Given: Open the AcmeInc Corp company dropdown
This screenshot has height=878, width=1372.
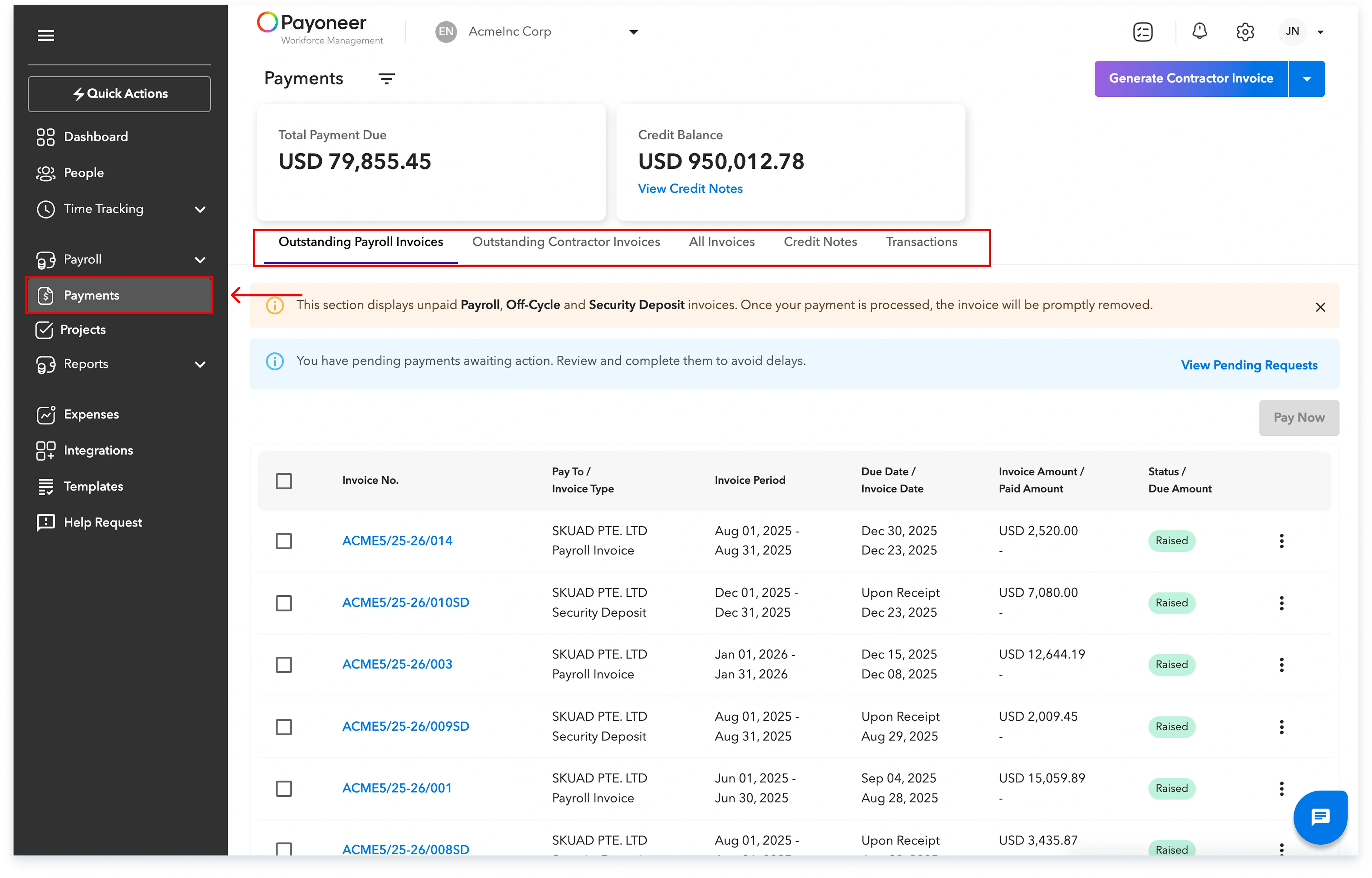Looking at the screenshot, I should coord(633,32).
